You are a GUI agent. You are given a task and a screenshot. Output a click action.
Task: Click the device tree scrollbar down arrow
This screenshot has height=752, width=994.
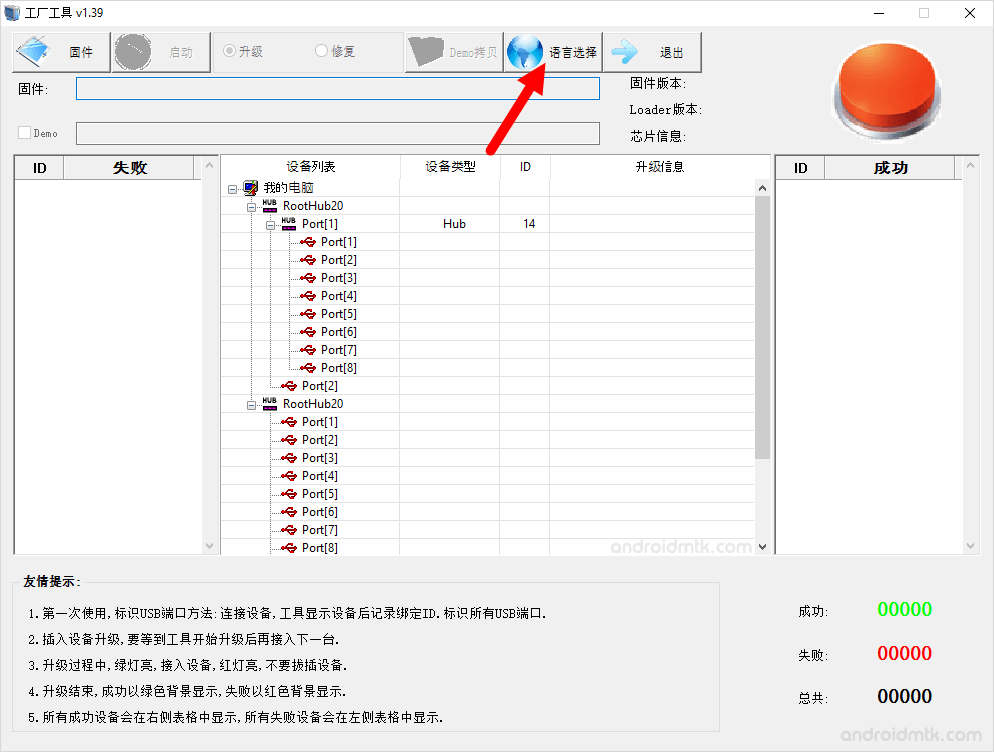coord(762,547)
